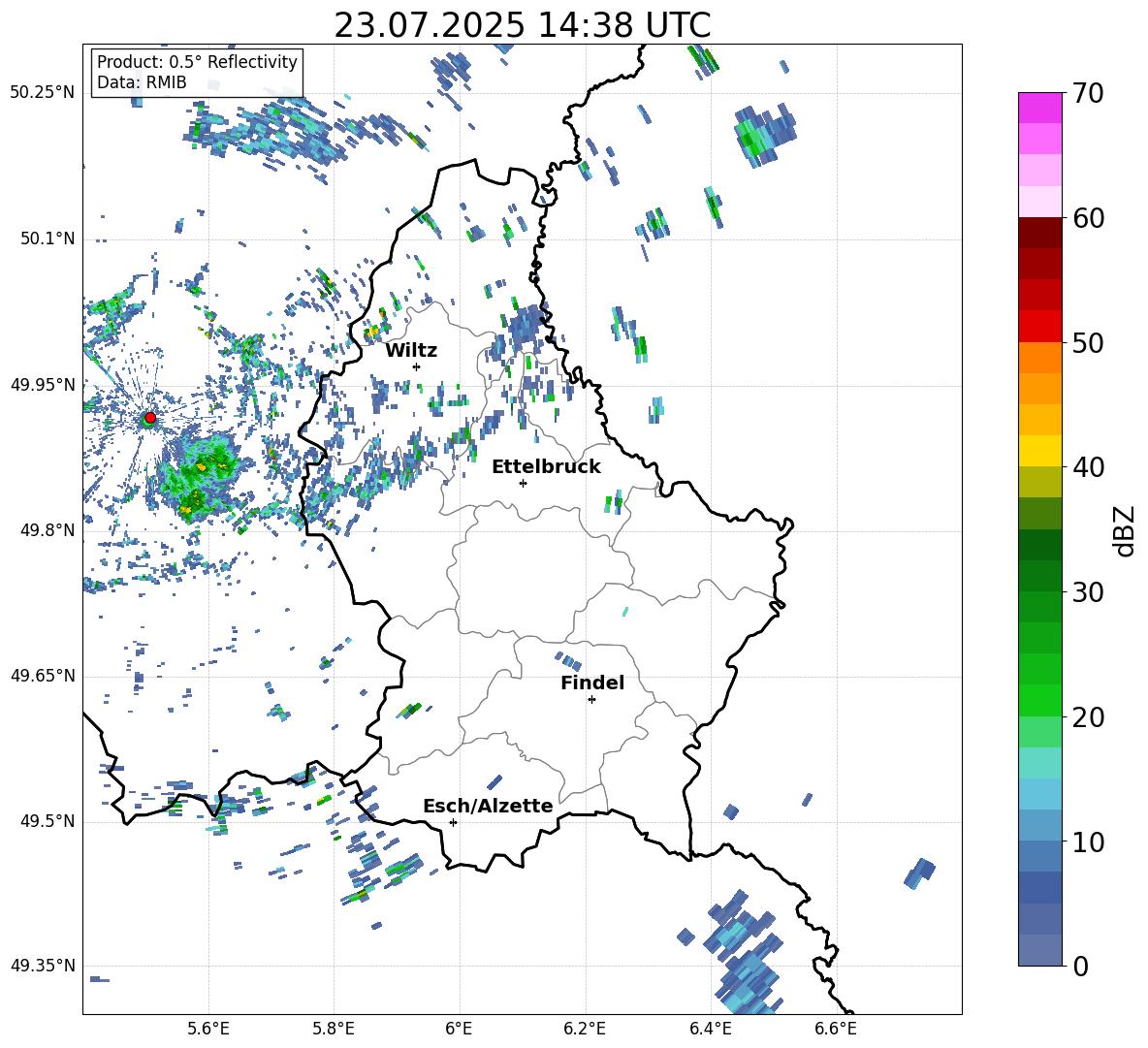Viewport: 1148px width, 1048px height.
Task: Click the dBZ colorbar label
Action: pyautogui.click(x=1126, y=530)
